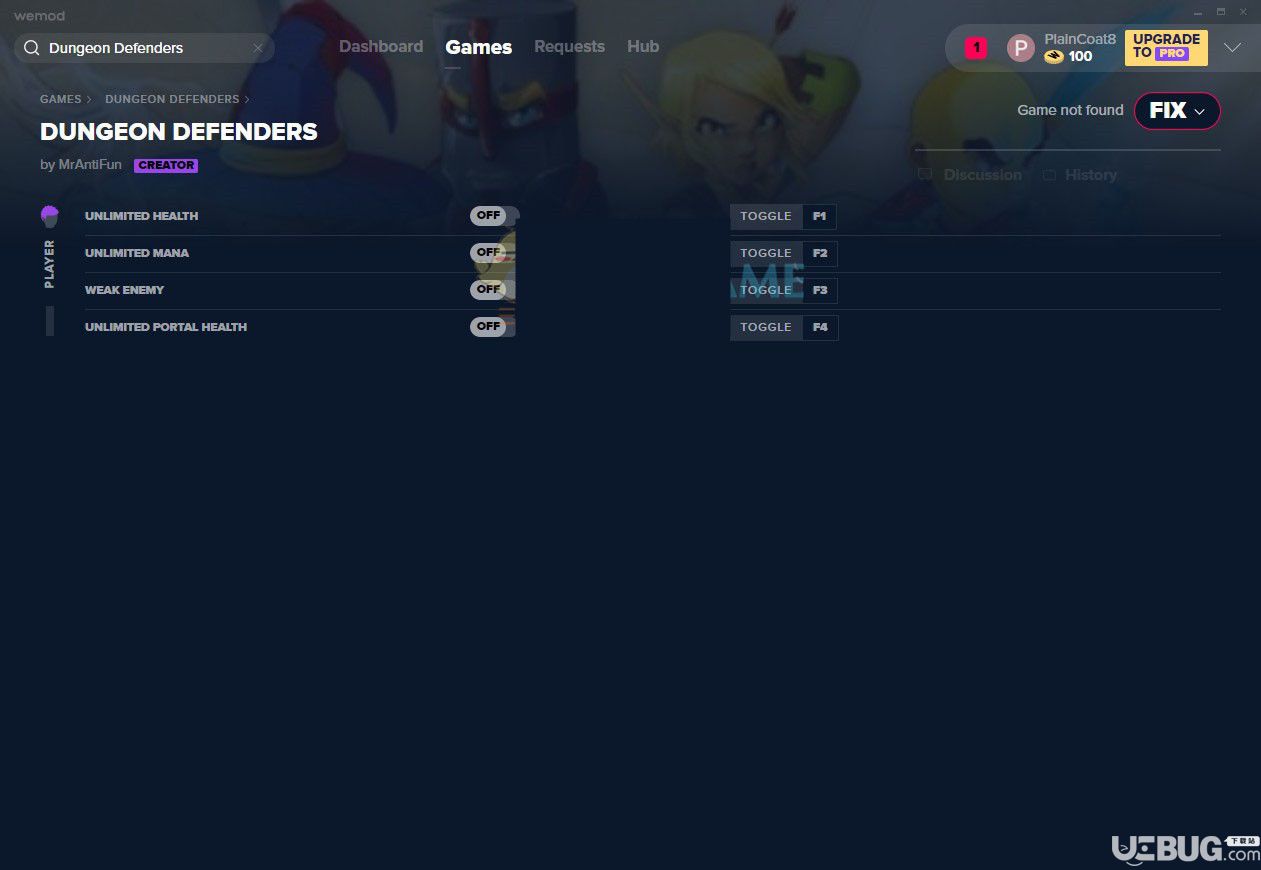Change the F1 hotkey binding
This screenshot has height=870, width=1261.
click(x=820, y=216)
